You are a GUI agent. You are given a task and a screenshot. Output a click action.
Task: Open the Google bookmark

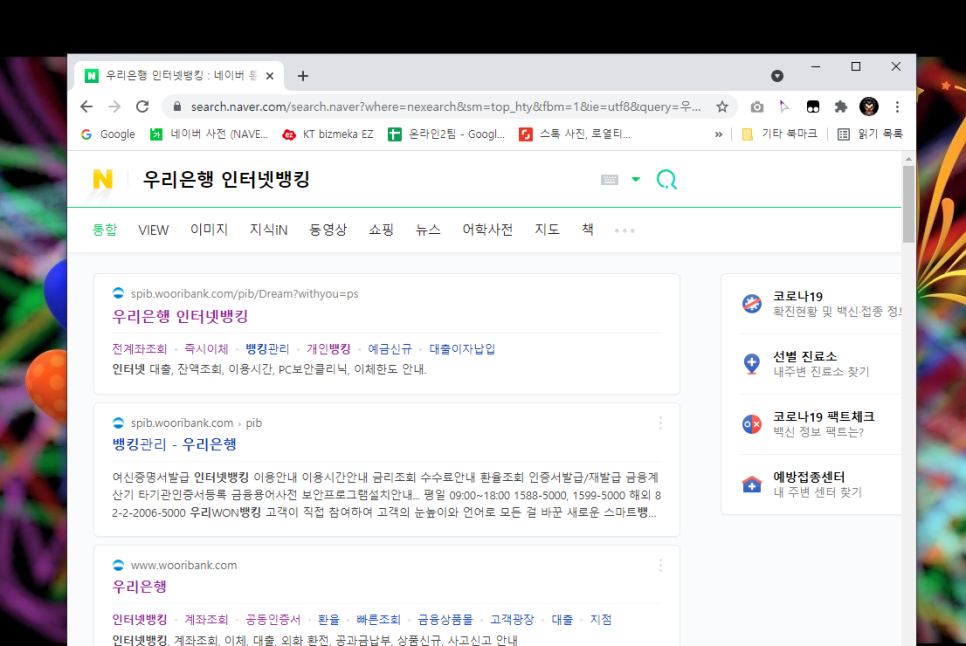click(x=108, y=134)
